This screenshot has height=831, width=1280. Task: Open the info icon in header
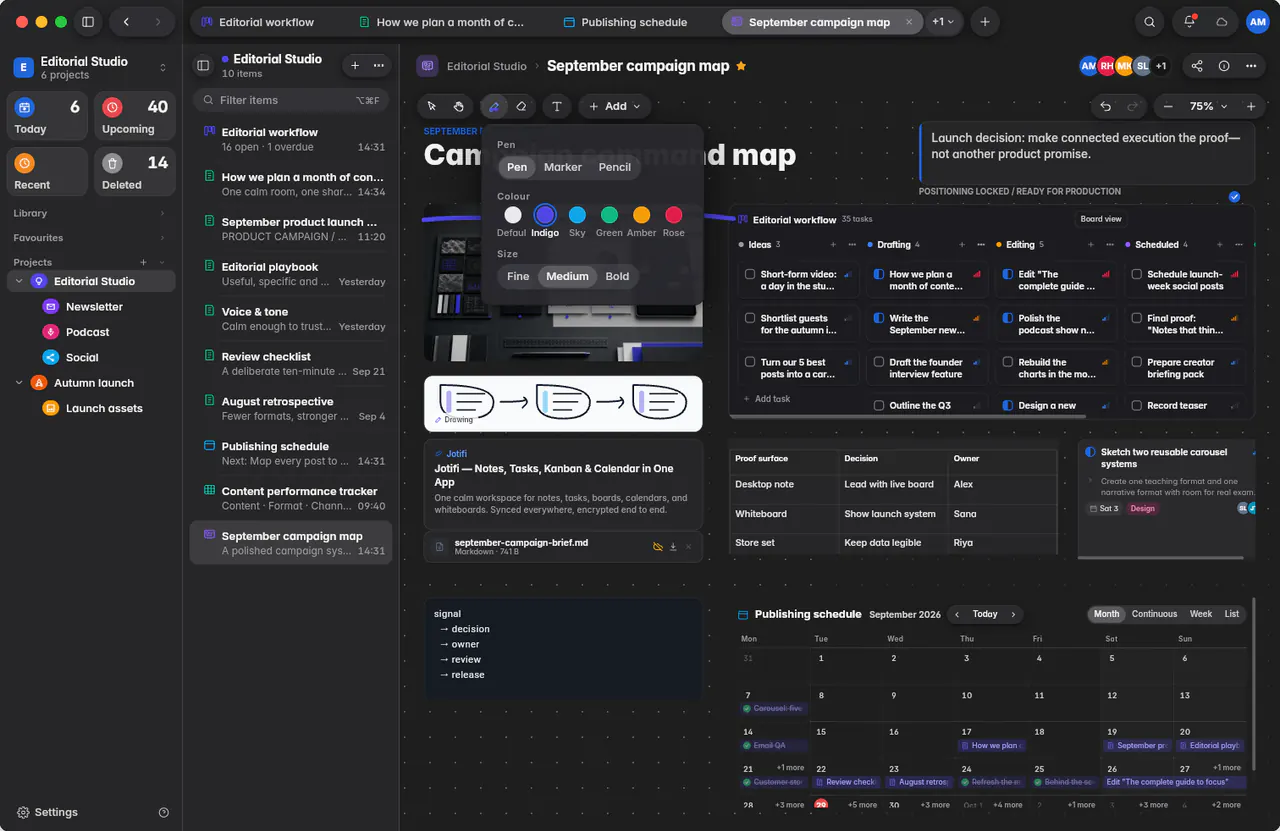point(1224,66)
